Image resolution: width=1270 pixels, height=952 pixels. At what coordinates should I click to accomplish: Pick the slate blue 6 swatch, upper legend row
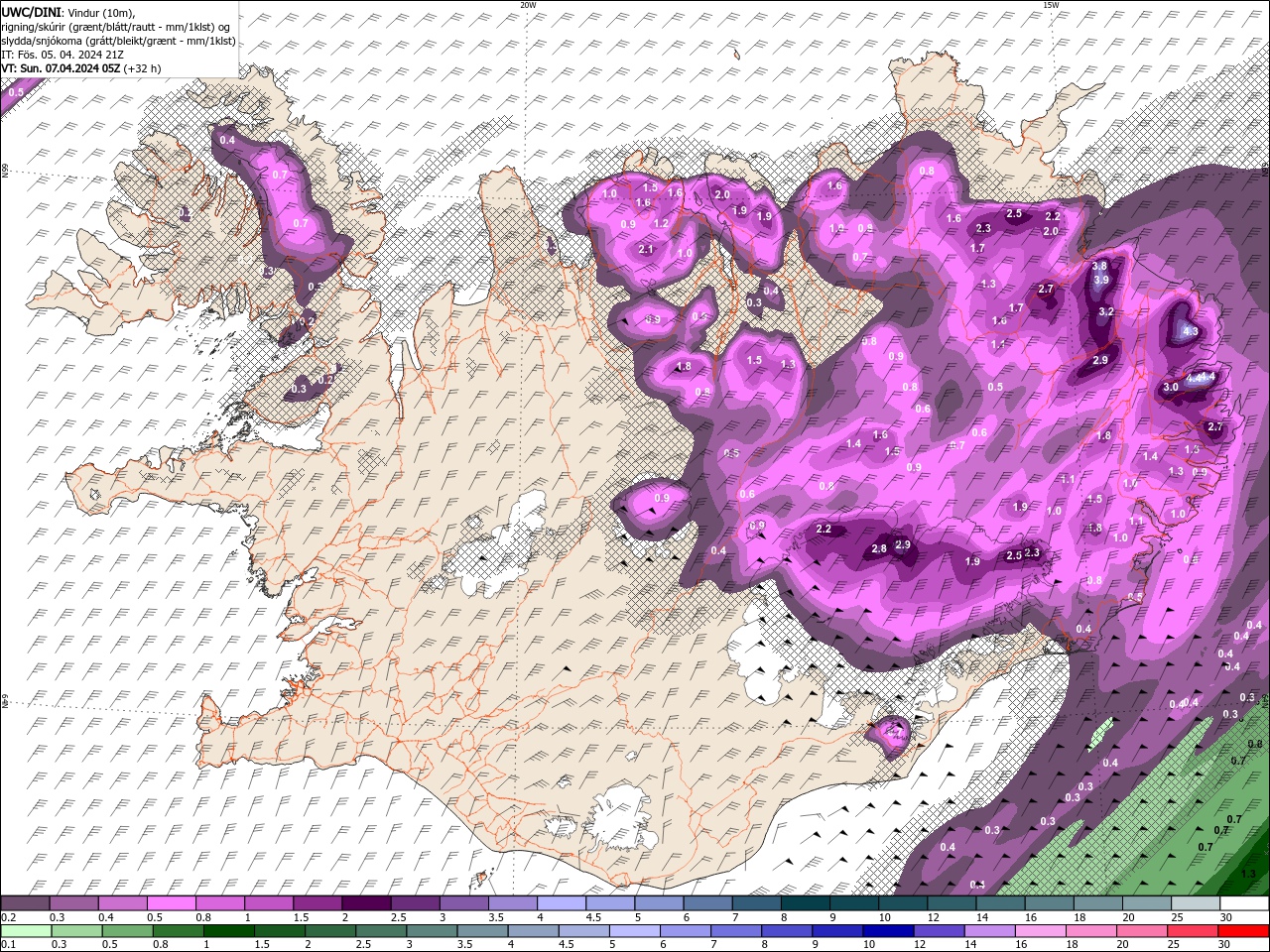707,903
